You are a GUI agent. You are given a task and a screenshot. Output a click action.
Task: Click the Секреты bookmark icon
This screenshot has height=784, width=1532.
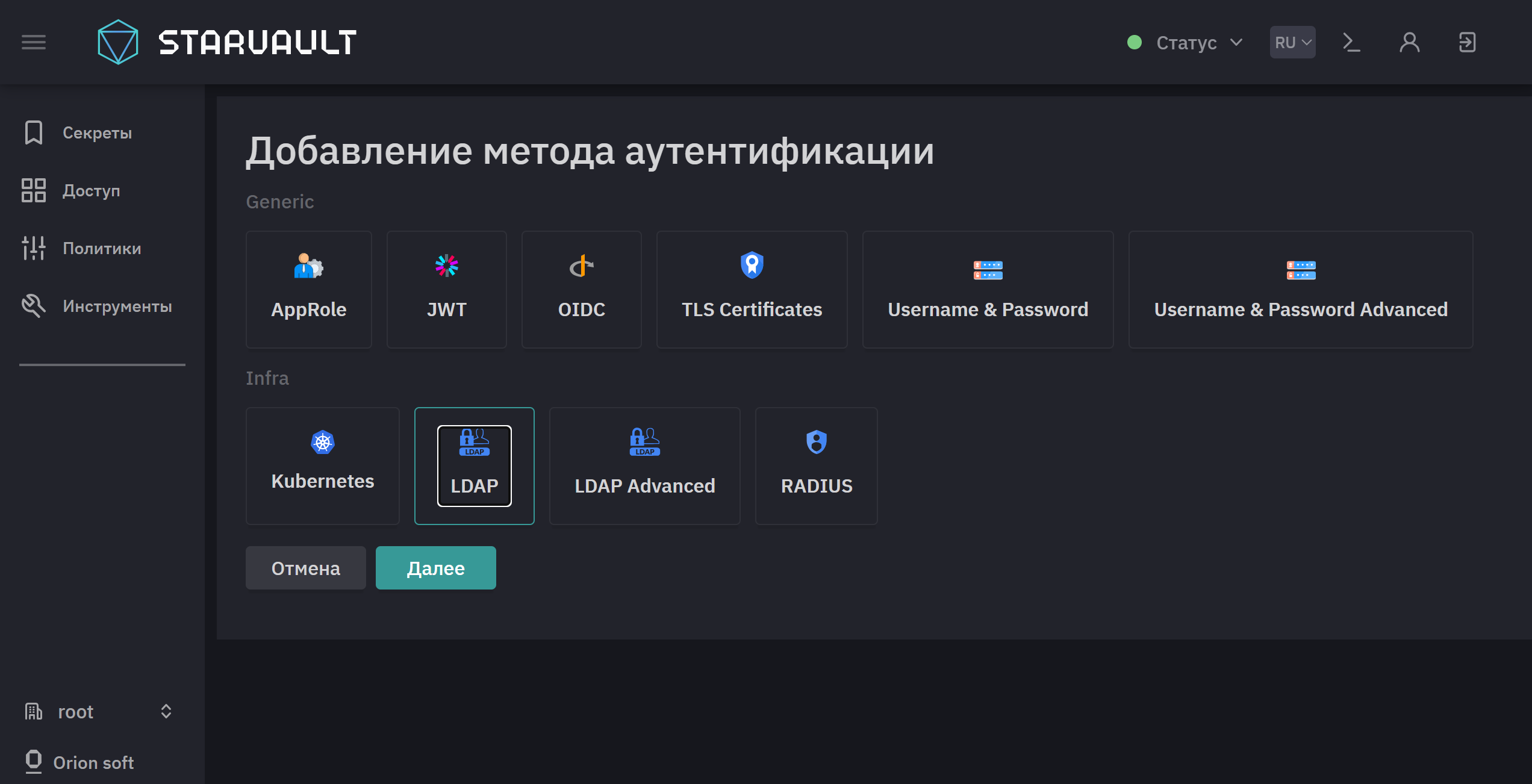34,132
